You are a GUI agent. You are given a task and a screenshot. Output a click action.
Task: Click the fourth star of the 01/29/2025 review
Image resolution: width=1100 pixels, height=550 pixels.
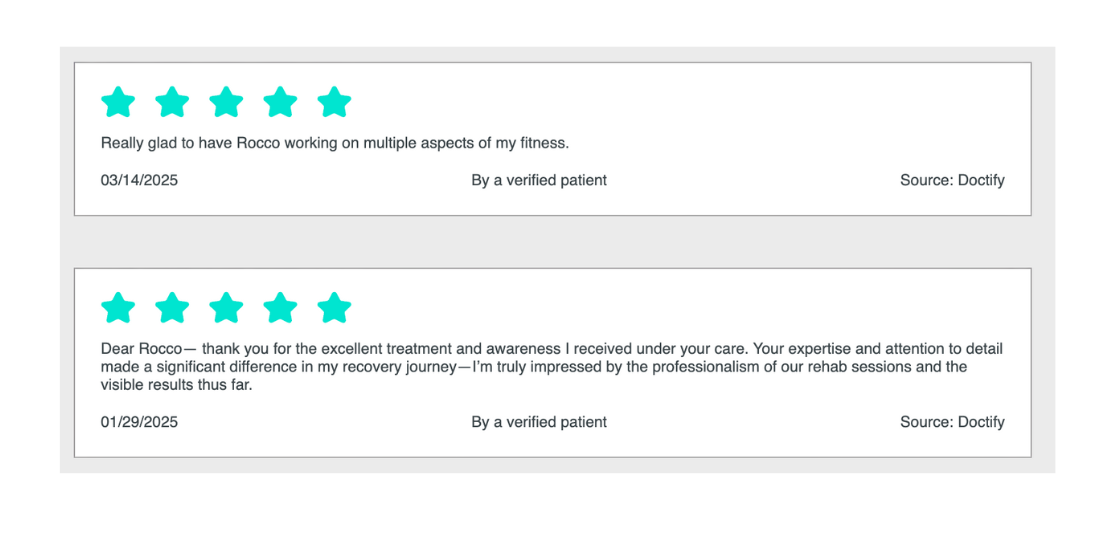click(x=280, y=307)
